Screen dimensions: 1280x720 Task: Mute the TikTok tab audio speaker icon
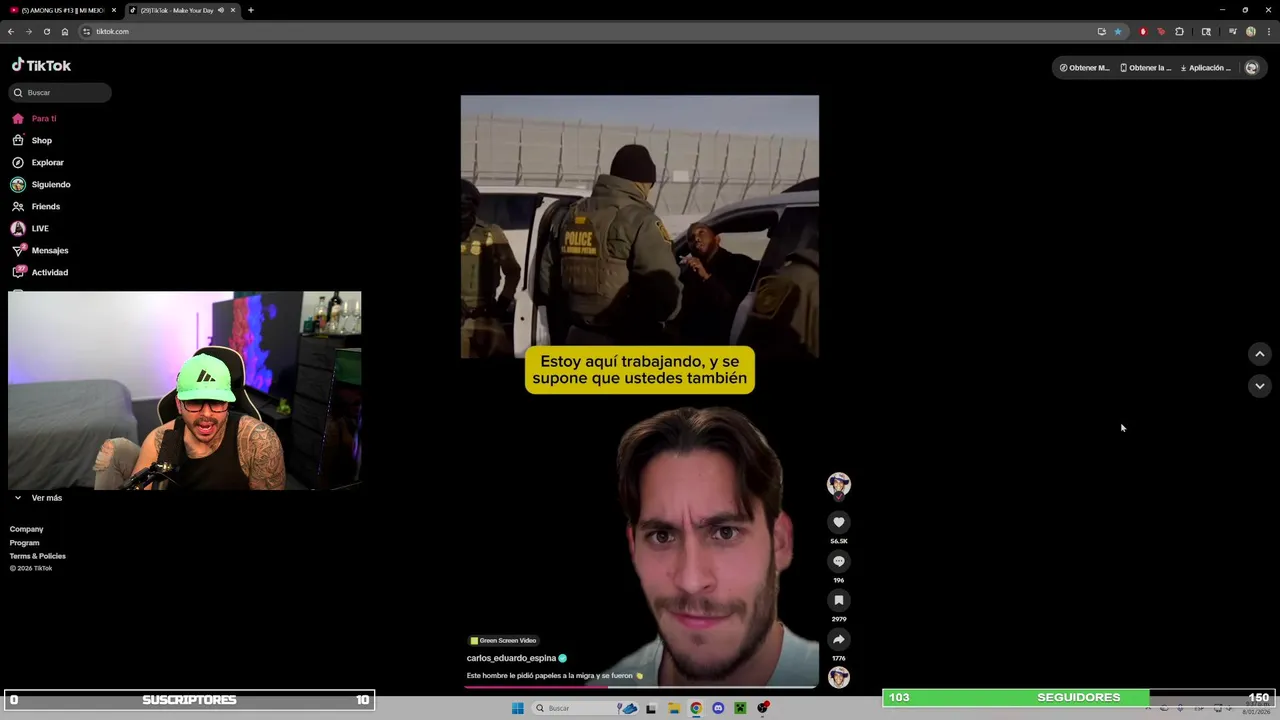(x=221, y=10)
